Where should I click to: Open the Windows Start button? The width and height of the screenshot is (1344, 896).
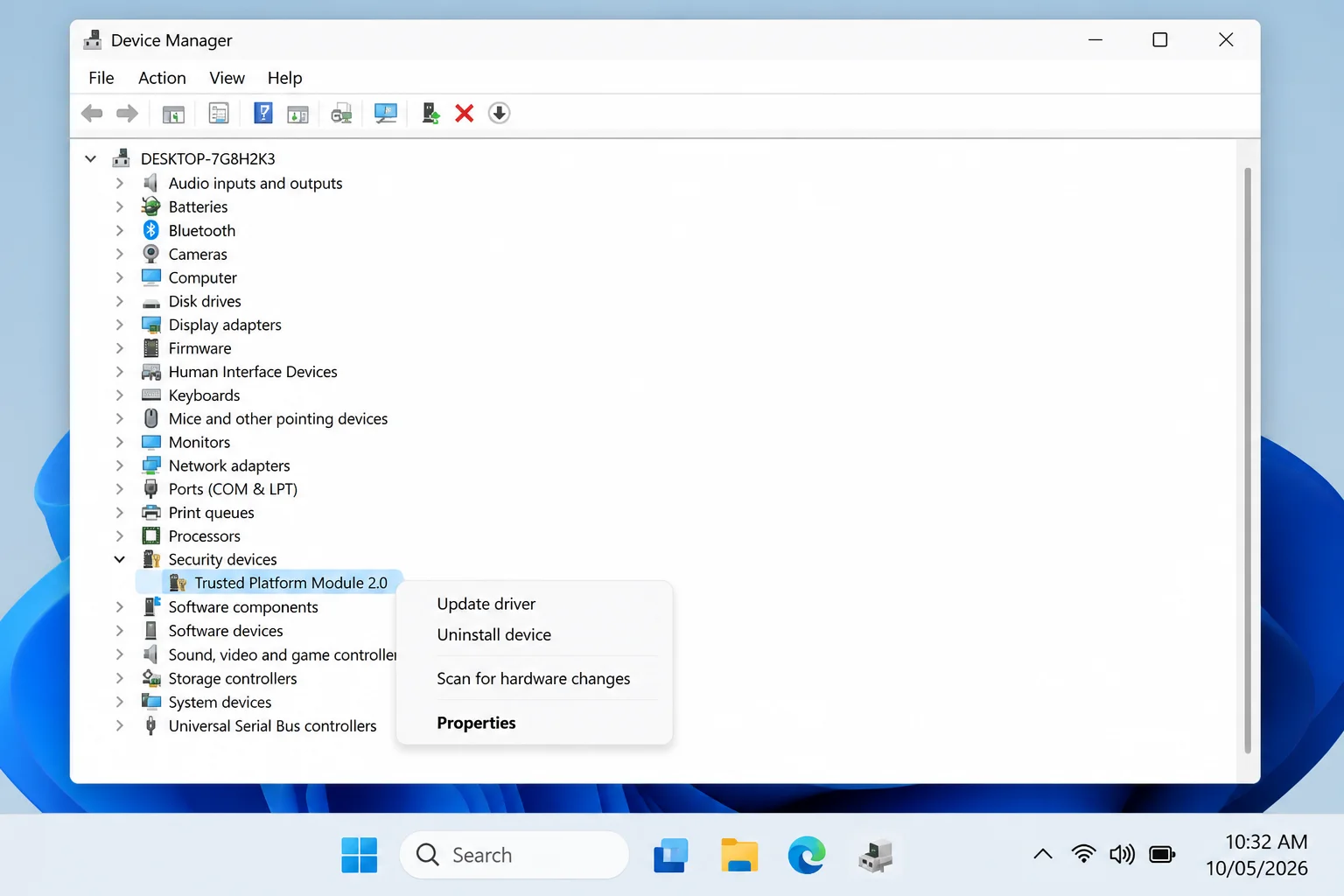click(359, 855)
